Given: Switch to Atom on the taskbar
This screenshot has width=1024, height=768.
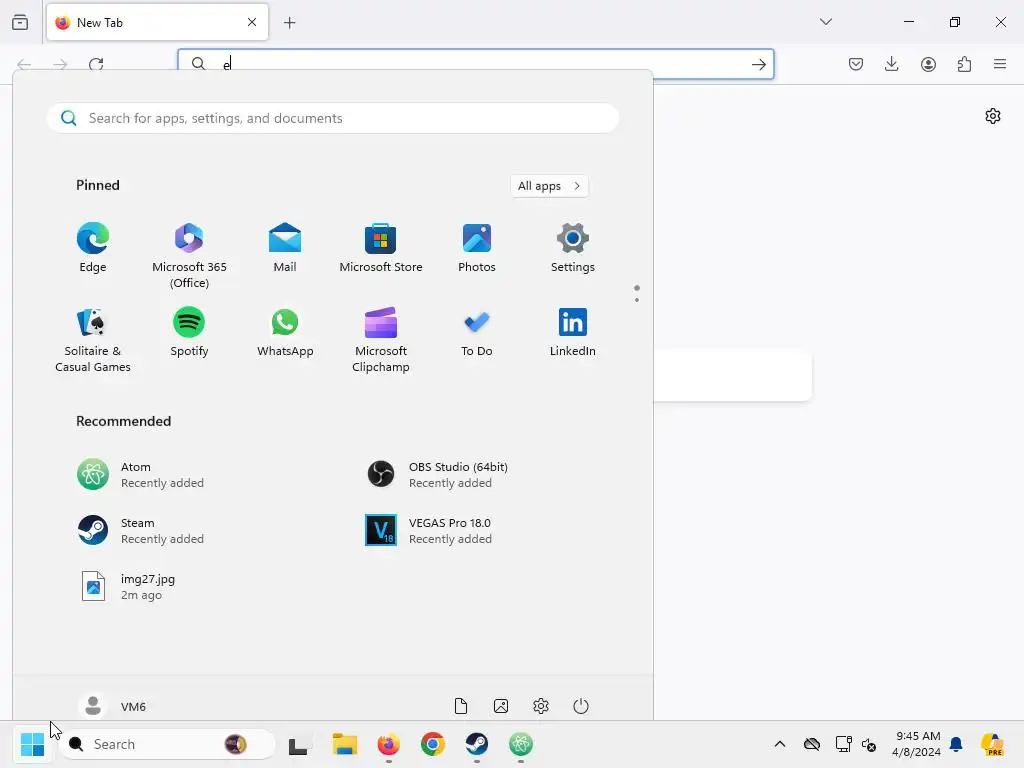Looking at the screenshot, I should point(520,744).
